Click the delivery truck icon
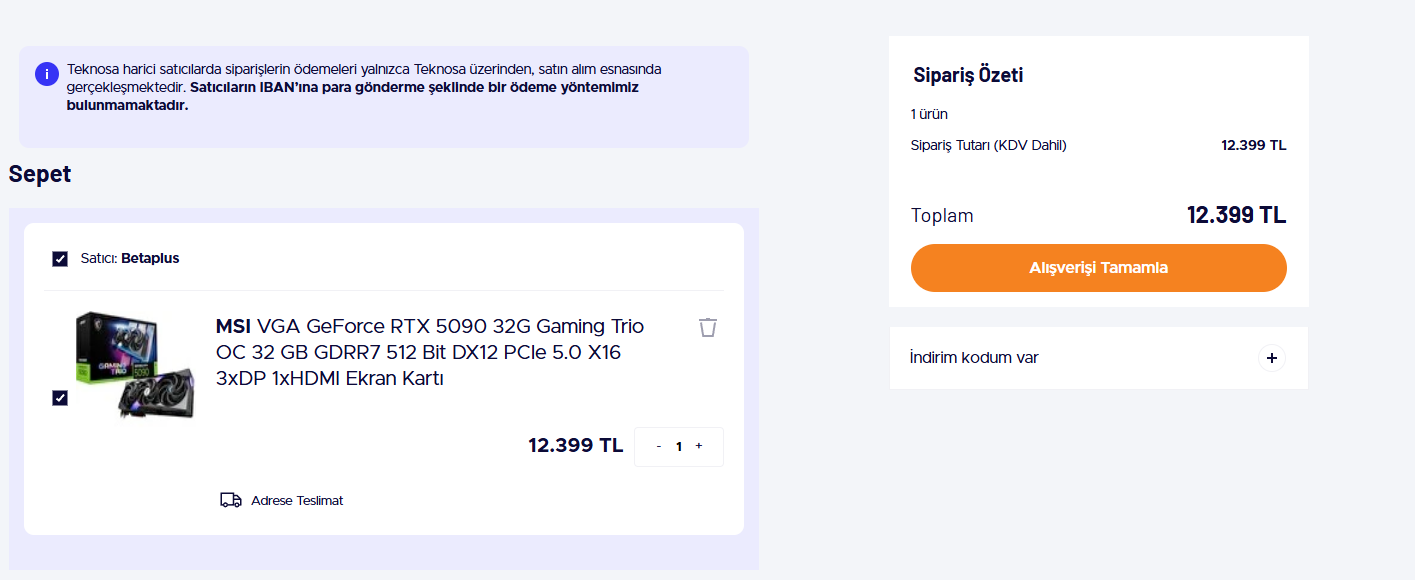Viewport: 1415px width, 580px height. 231,500
